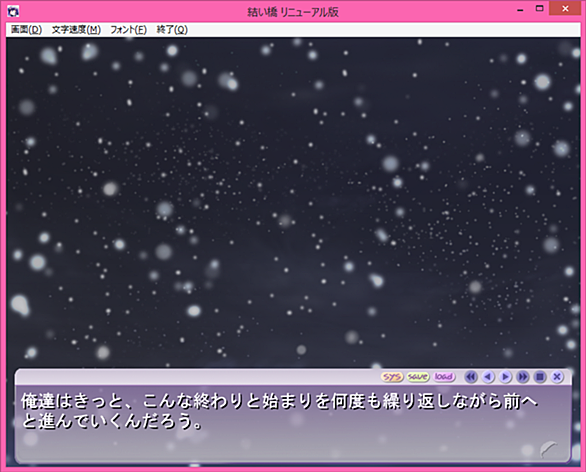Open the 文字速度(M) menu
The image size is (586, 472).
pyautogui.click(x=76, y=30)
